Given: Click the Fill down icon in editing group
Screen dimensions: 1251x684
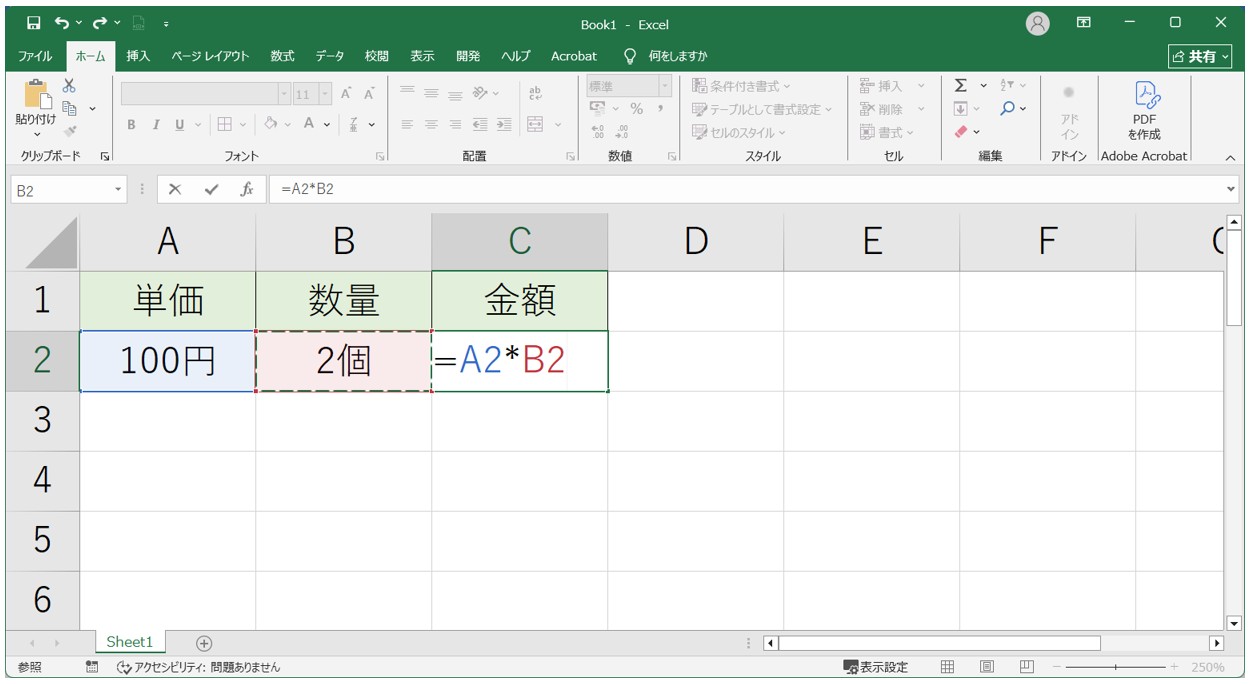Looking at the screenshot, I should click(961, 108).
